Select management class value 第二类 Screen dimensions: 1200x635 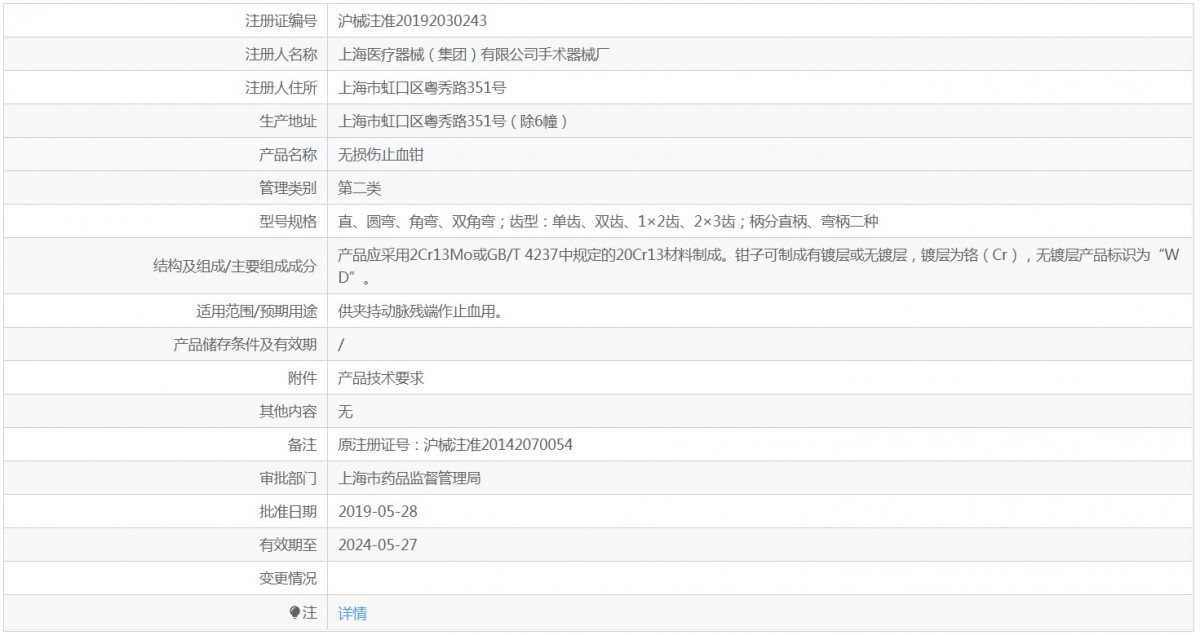pos(360,188)
